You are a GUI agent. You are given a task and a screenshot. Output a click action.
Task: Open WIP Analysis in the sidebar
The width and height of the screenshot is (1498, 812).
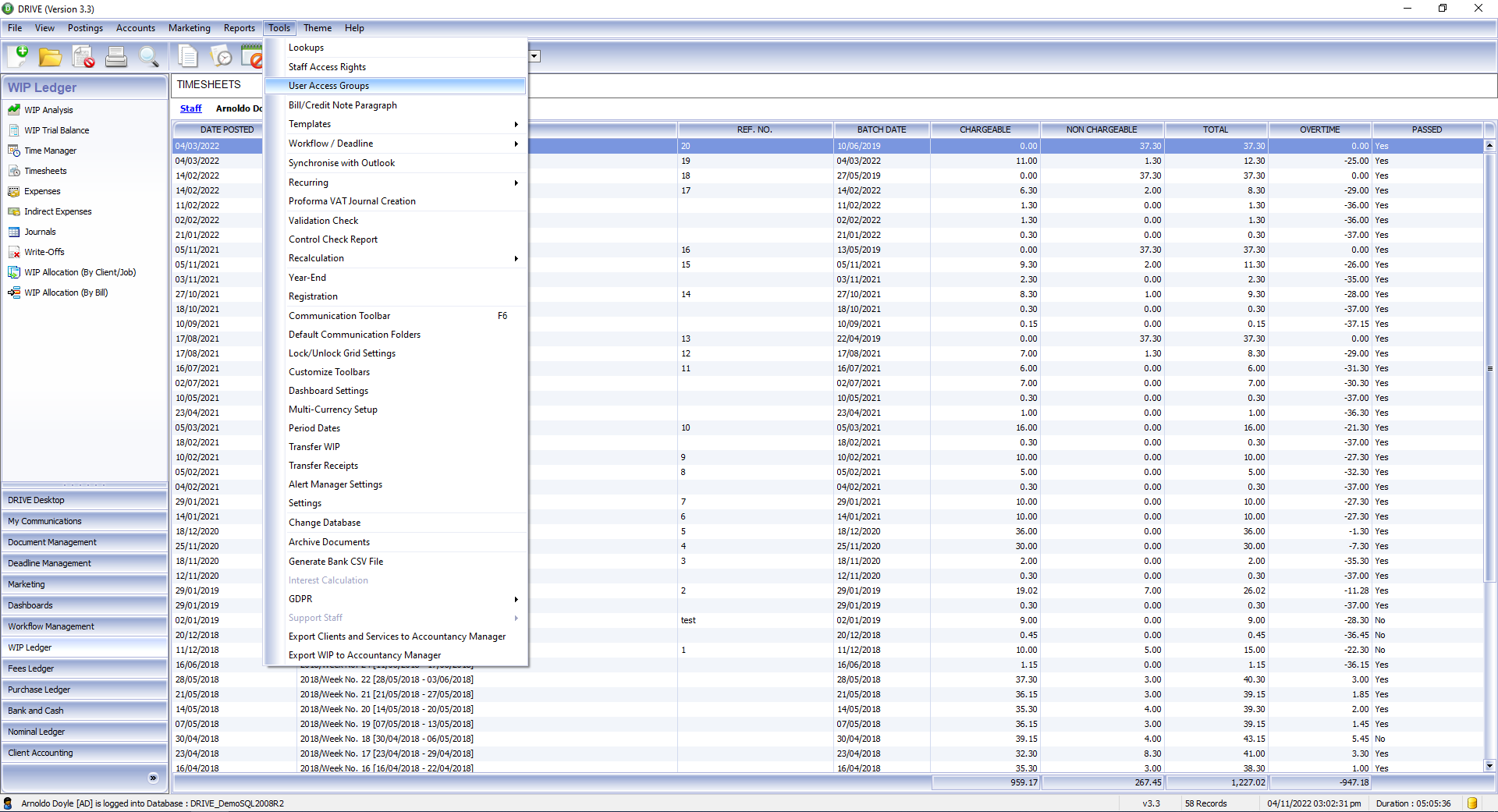click(x=48, y=110)
